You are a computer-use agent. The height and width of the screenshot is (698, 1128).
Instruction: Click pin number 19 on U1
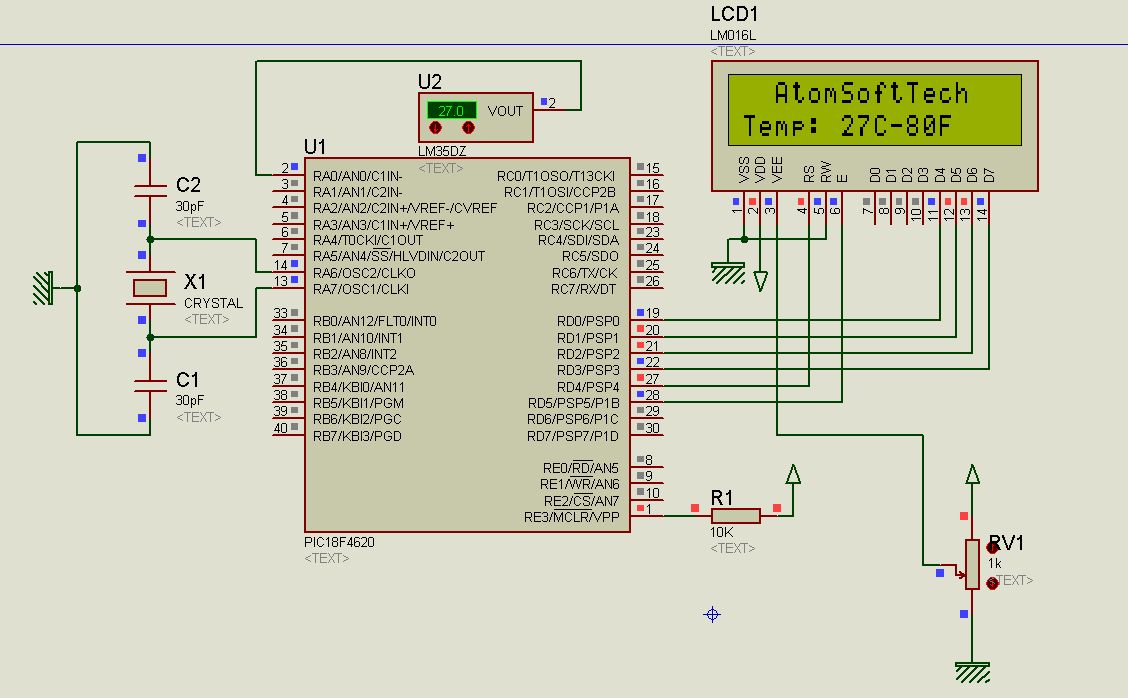tap(652, 313)
